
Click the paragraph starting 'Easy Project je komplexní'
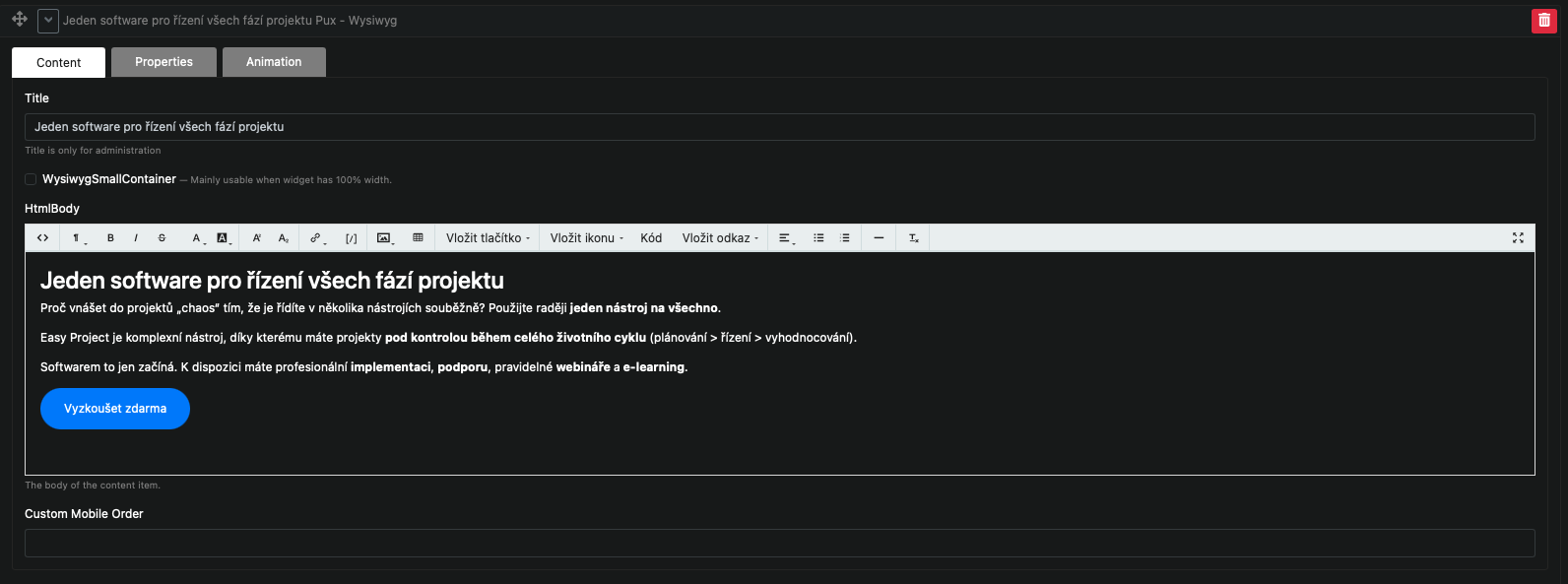[x=448, y=338]
